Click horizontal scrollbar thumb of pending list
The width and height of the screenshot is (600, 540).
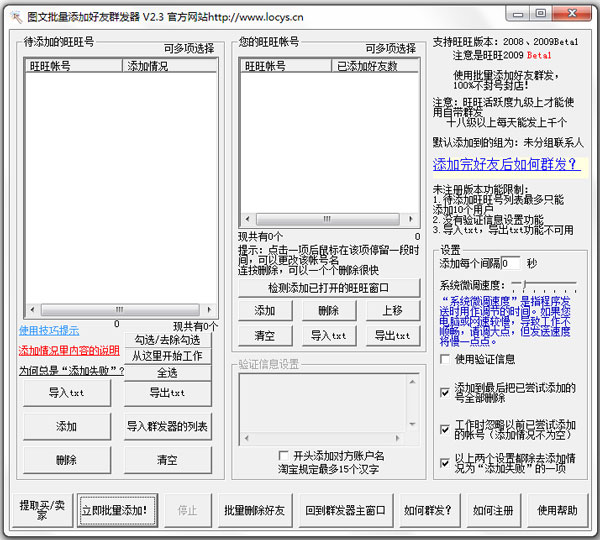pos(120,309)
